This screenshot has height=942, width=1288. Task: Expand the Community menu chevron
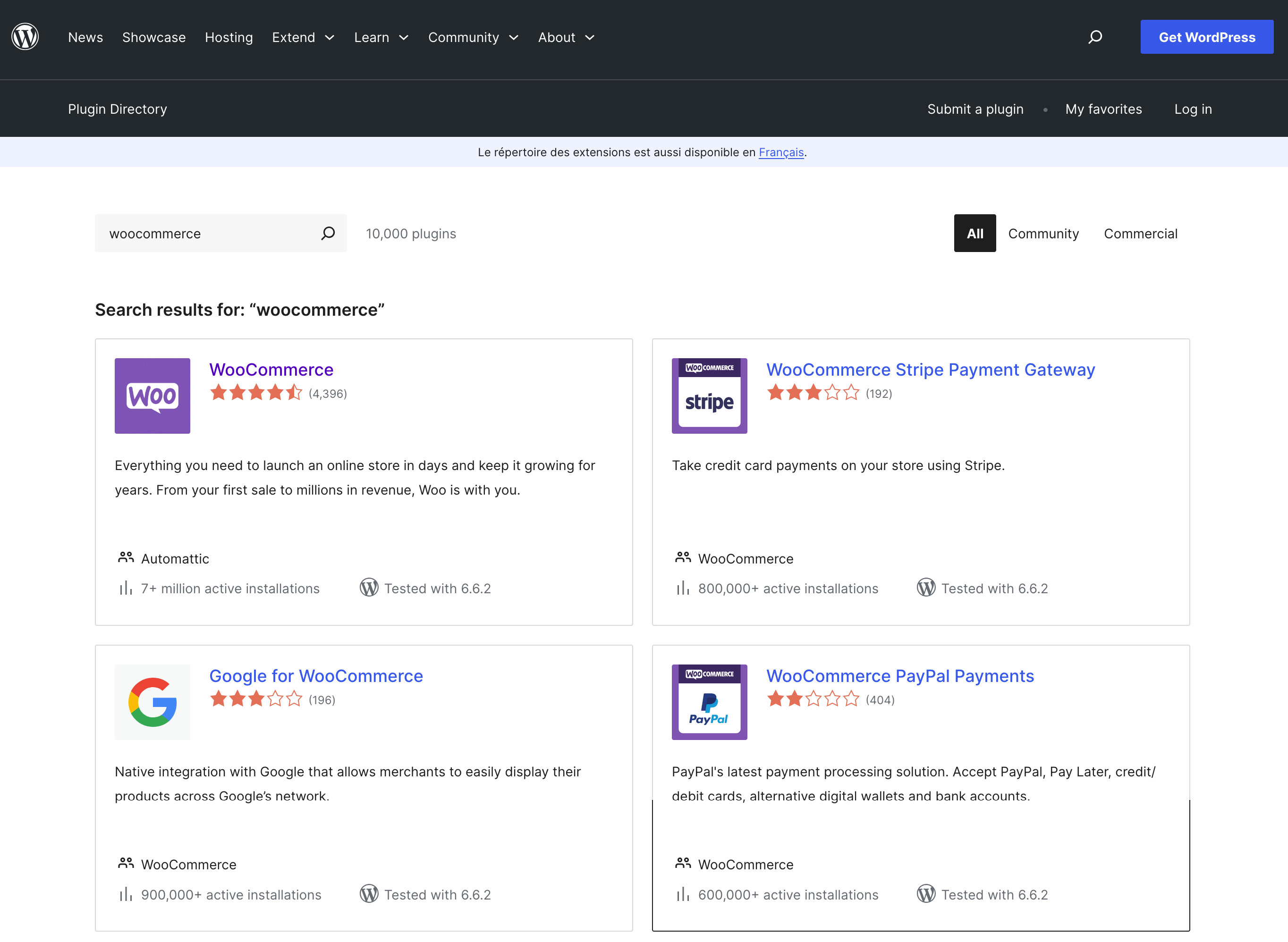(x=514, y=38)
